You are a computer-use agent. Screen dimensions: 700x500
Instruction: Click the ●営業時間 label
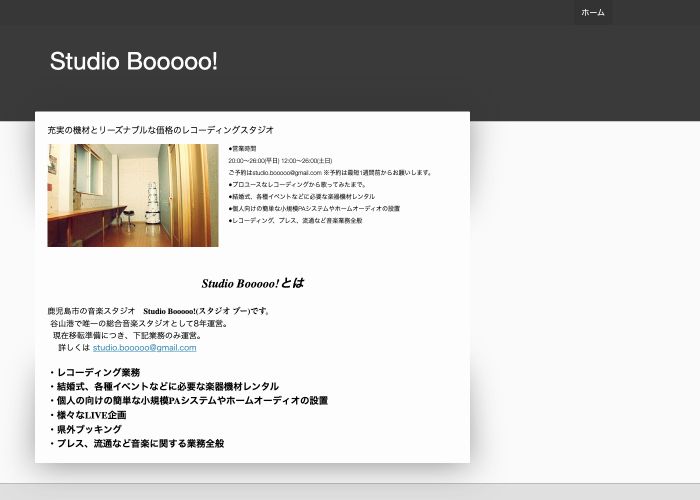pos(242,149)
